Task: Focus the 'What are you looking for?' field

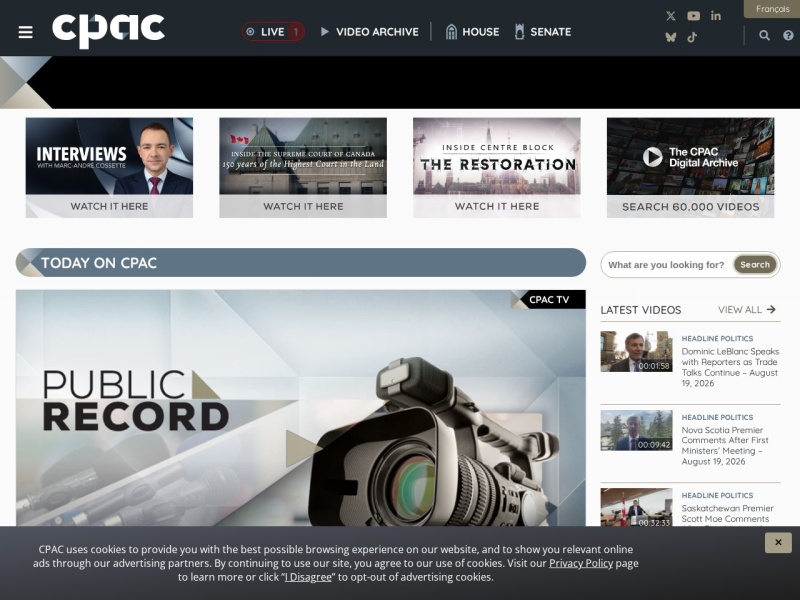Action: [x=666, y=265]
